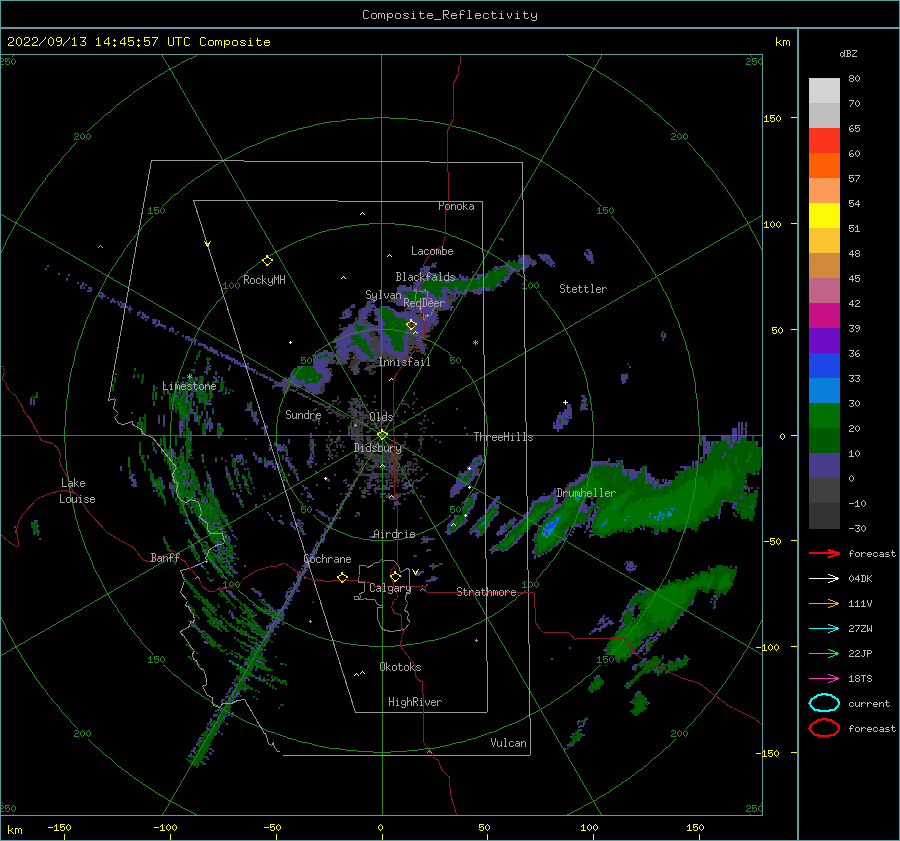Viewport: 900px width, 841px height.
Task: Click the Lacombe city label
Action: coord(432,251)
